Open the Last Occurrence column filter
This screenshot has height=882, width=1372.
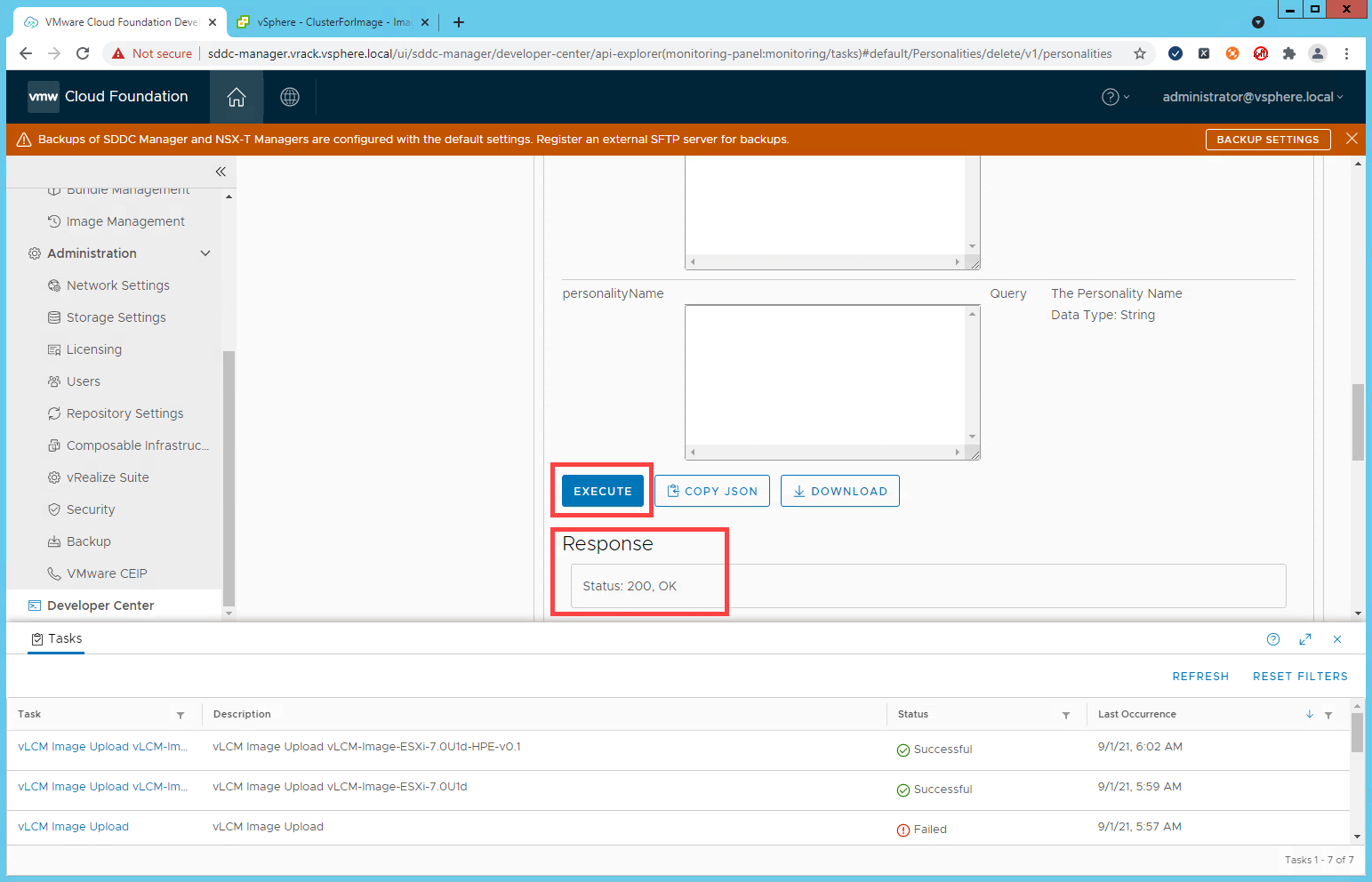point(1328,715)
